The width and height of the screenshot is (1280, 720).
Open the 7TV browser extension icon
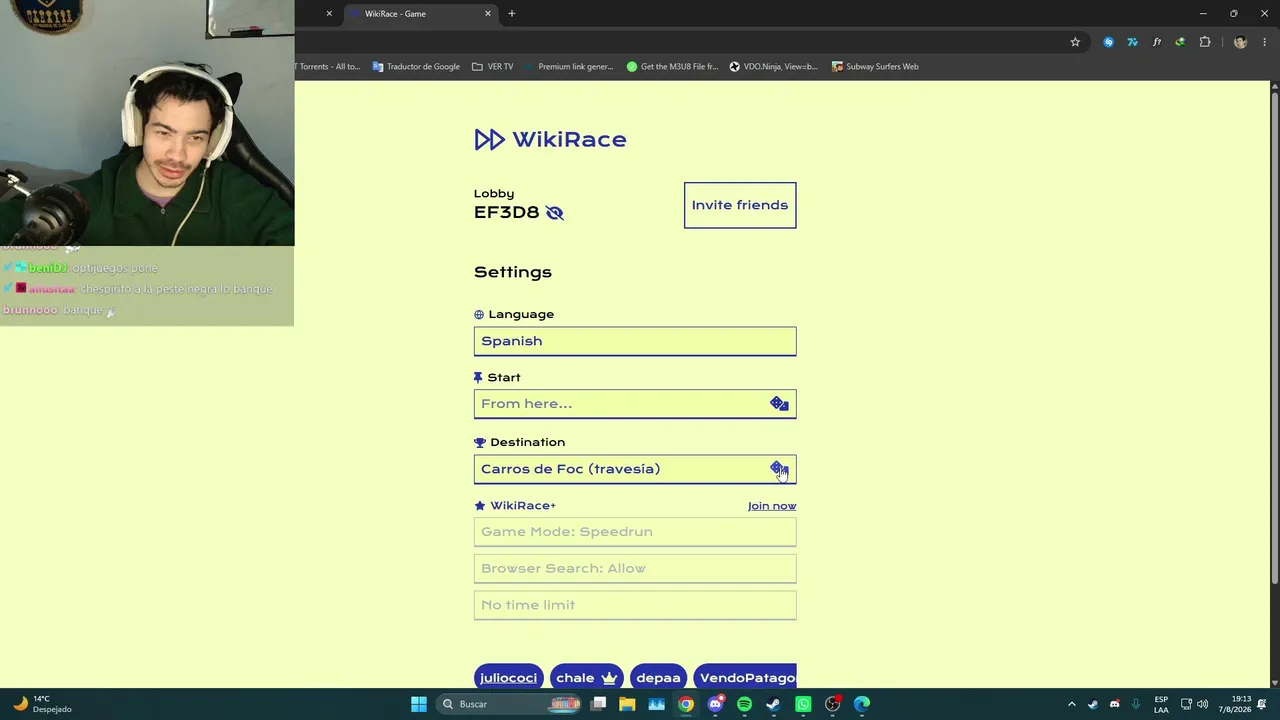tap(1132, 42)
